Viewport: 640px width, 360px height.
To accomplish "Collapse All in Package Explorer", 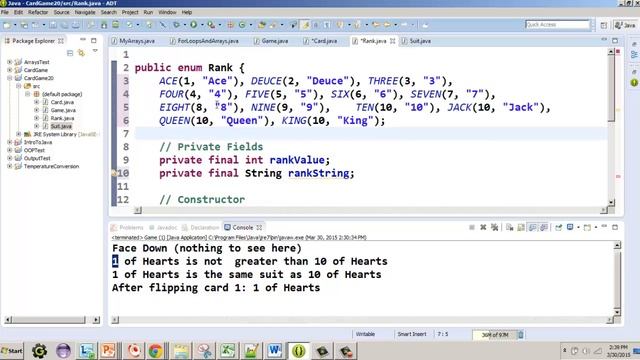I will click(70, 53).
